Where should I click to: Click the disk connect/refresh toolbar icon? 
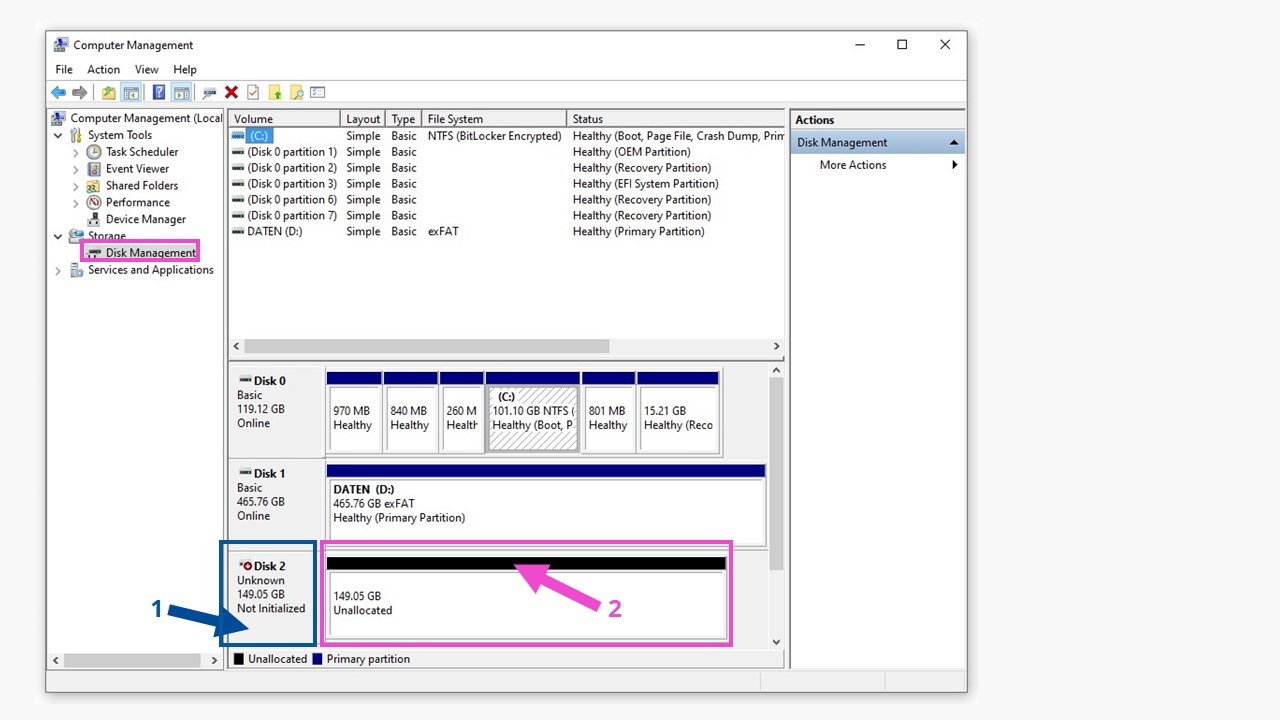point(209,92)
